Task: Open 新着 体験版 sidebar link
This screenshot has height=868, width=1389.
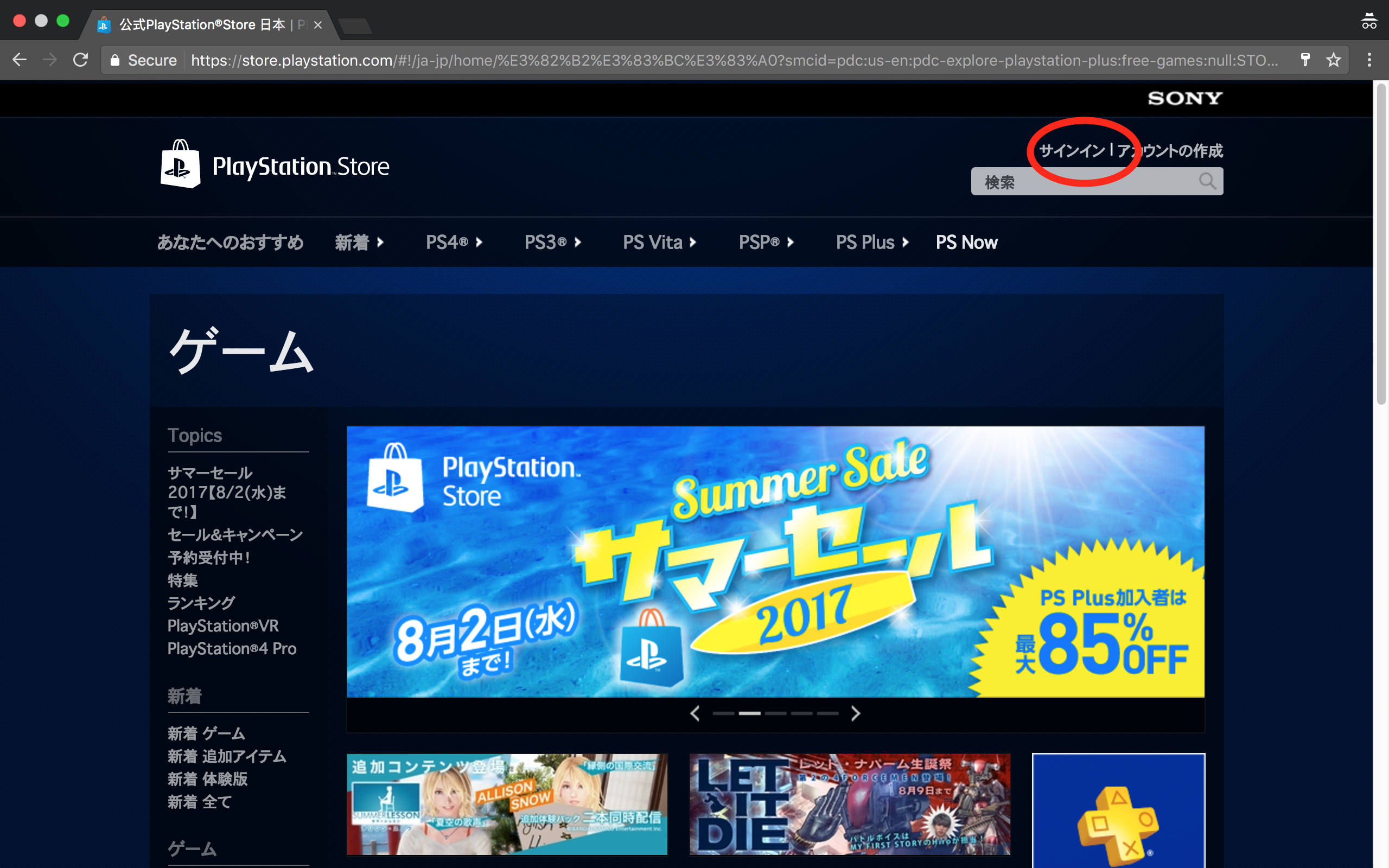Action: 208,779
